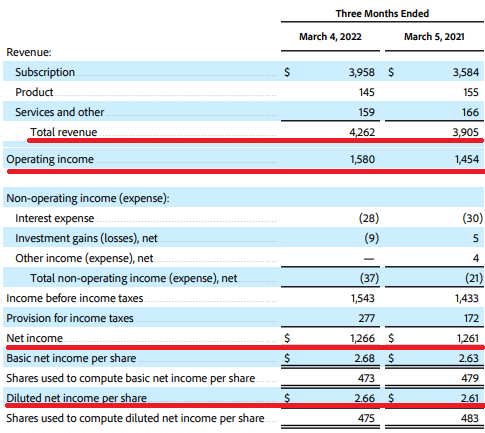The height and width of the screenshot is (433, 485).
Task: Select Diluted EPS value 2.61
Action: pyautogui.click(x=470, y=398)
